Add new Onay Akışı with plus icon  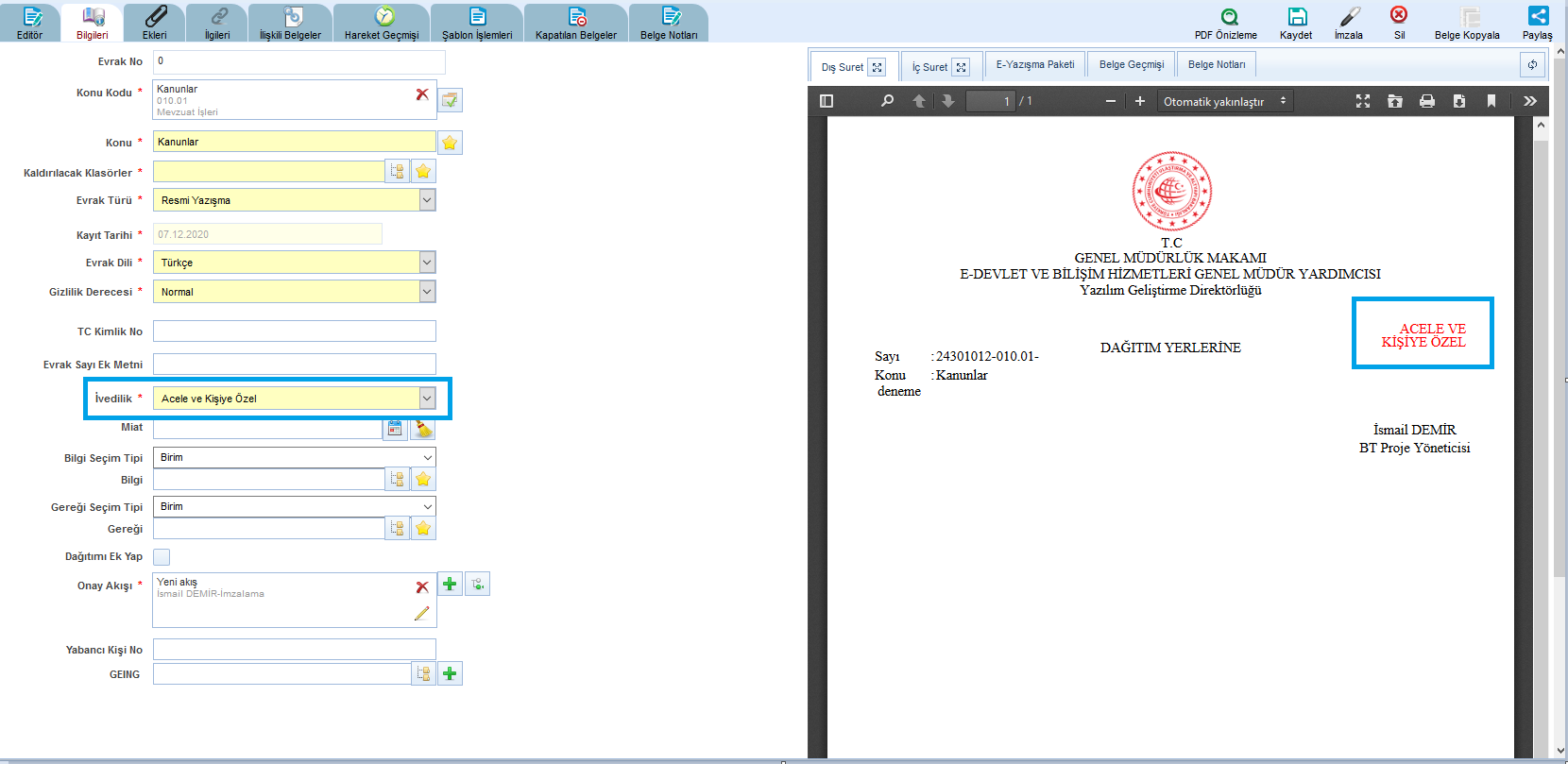click(x=450, y=584)
